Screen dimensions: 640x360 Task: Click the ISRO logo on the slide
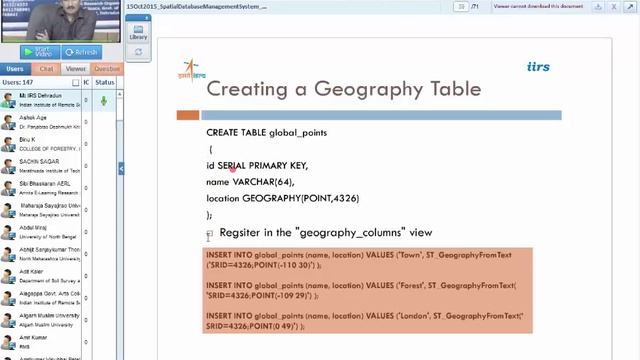tap(191, 70)
